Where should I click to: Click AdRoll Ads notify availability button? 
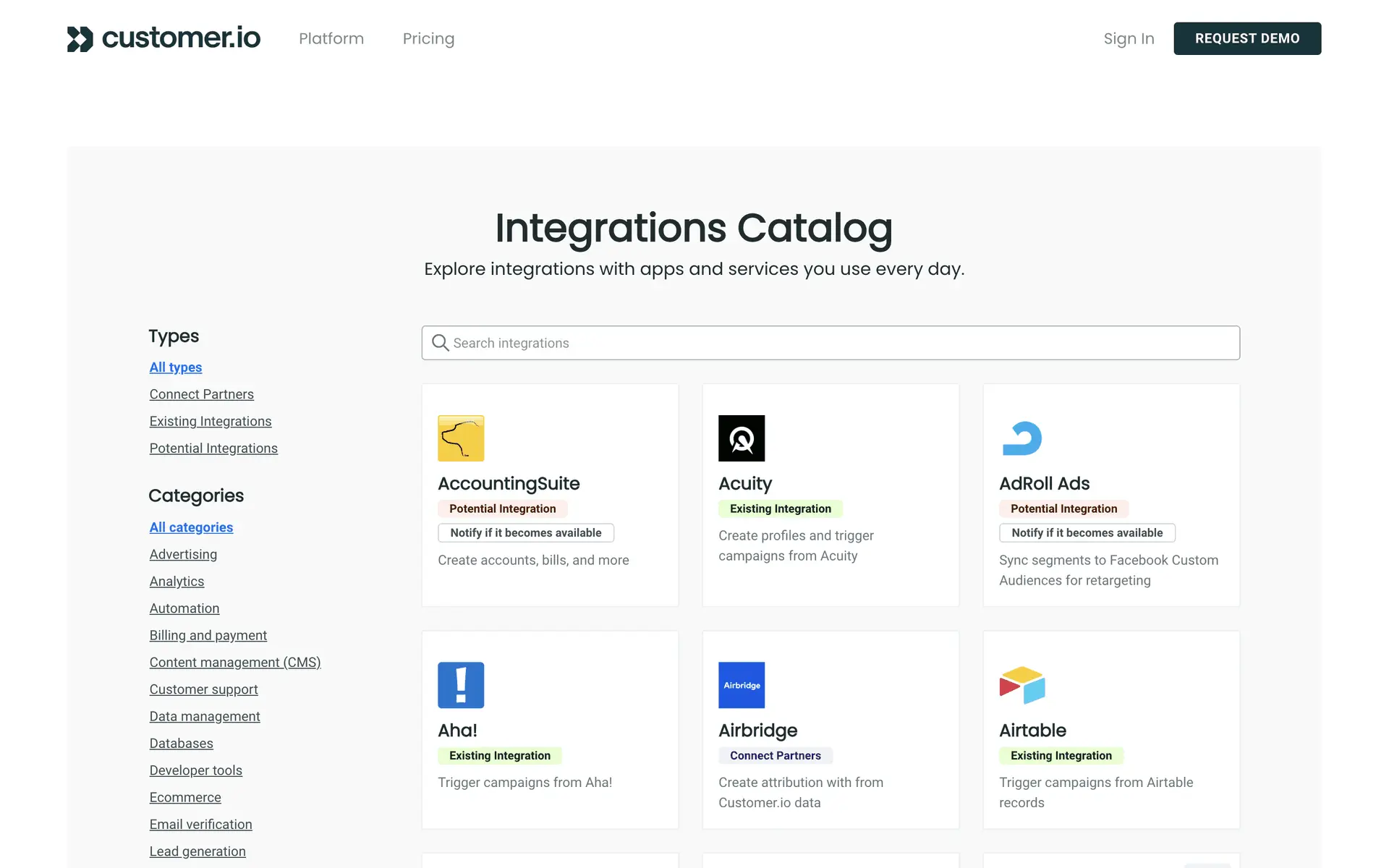1087,533
